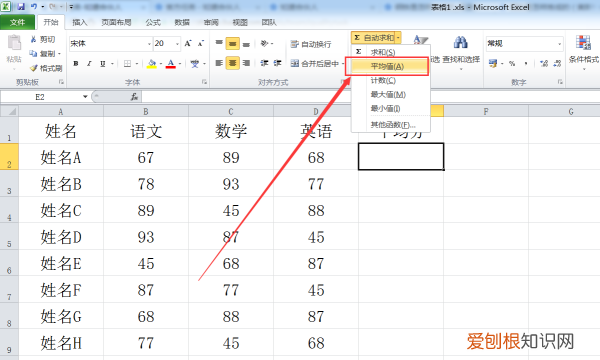Choose Min (最小值) from the menu
The width and height of the screenshot is (600, 360).
391,109
